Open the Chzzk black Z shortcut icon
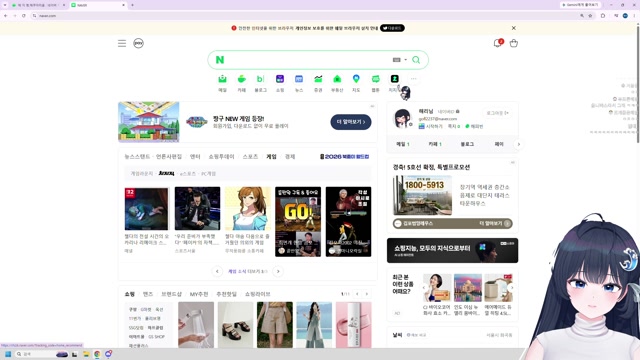The image size is (640, 360). (394, 79)
